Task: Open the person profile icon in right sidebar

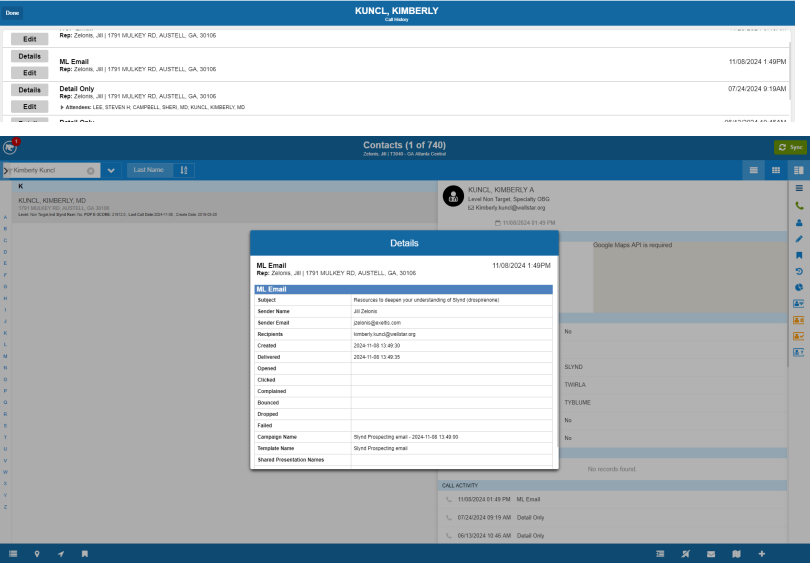Action: point(799,223)
